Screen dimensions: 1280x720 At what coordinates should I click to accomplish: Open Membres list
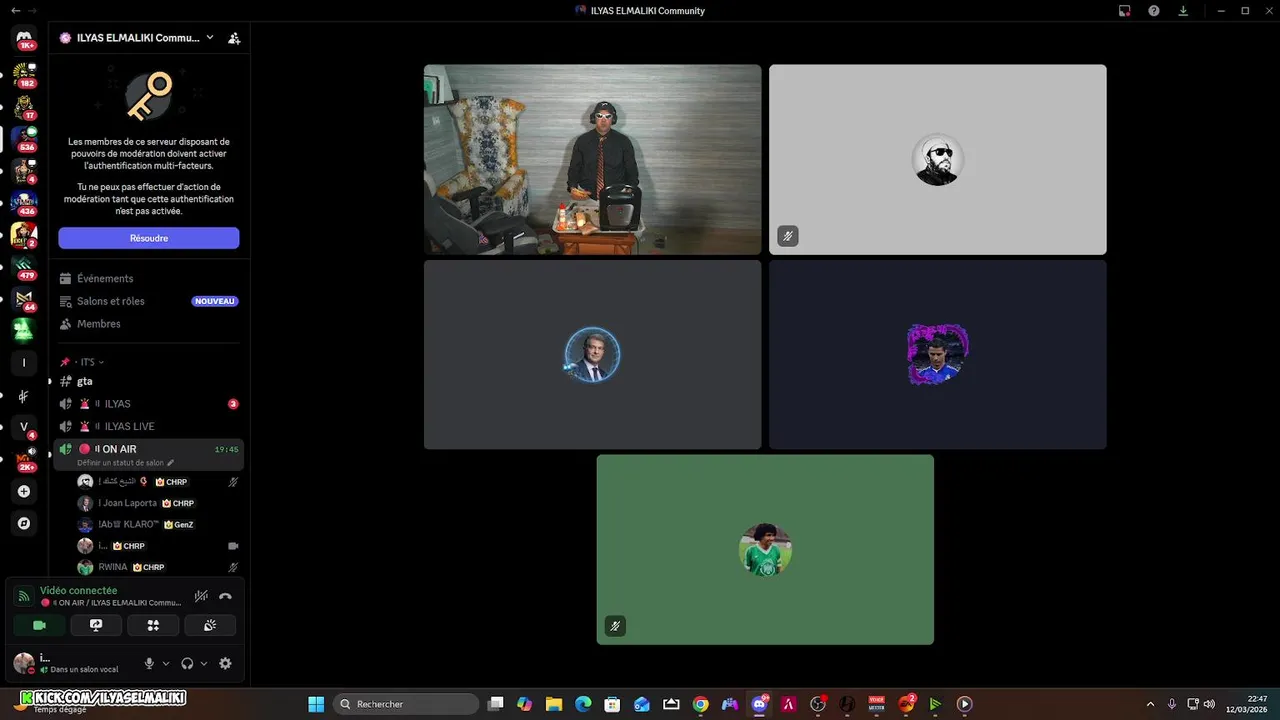pyautogui.click(x=149, y=324)
